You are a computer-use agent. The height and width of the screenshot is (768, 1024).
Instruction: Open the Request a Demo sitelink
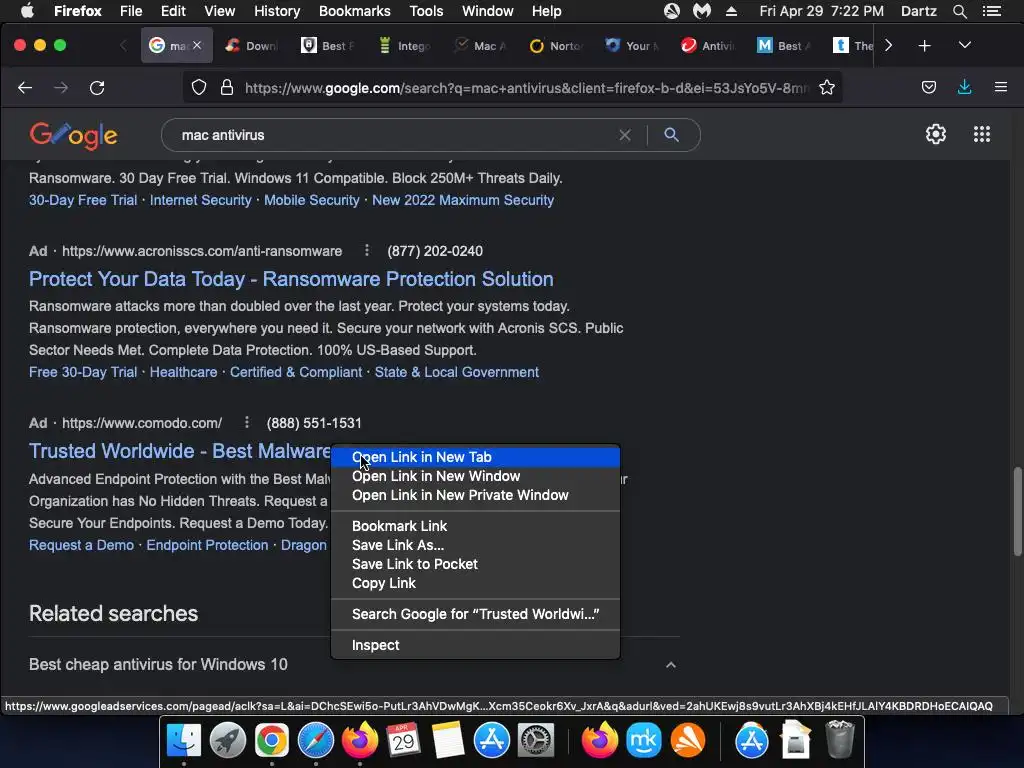pos(81,545)
